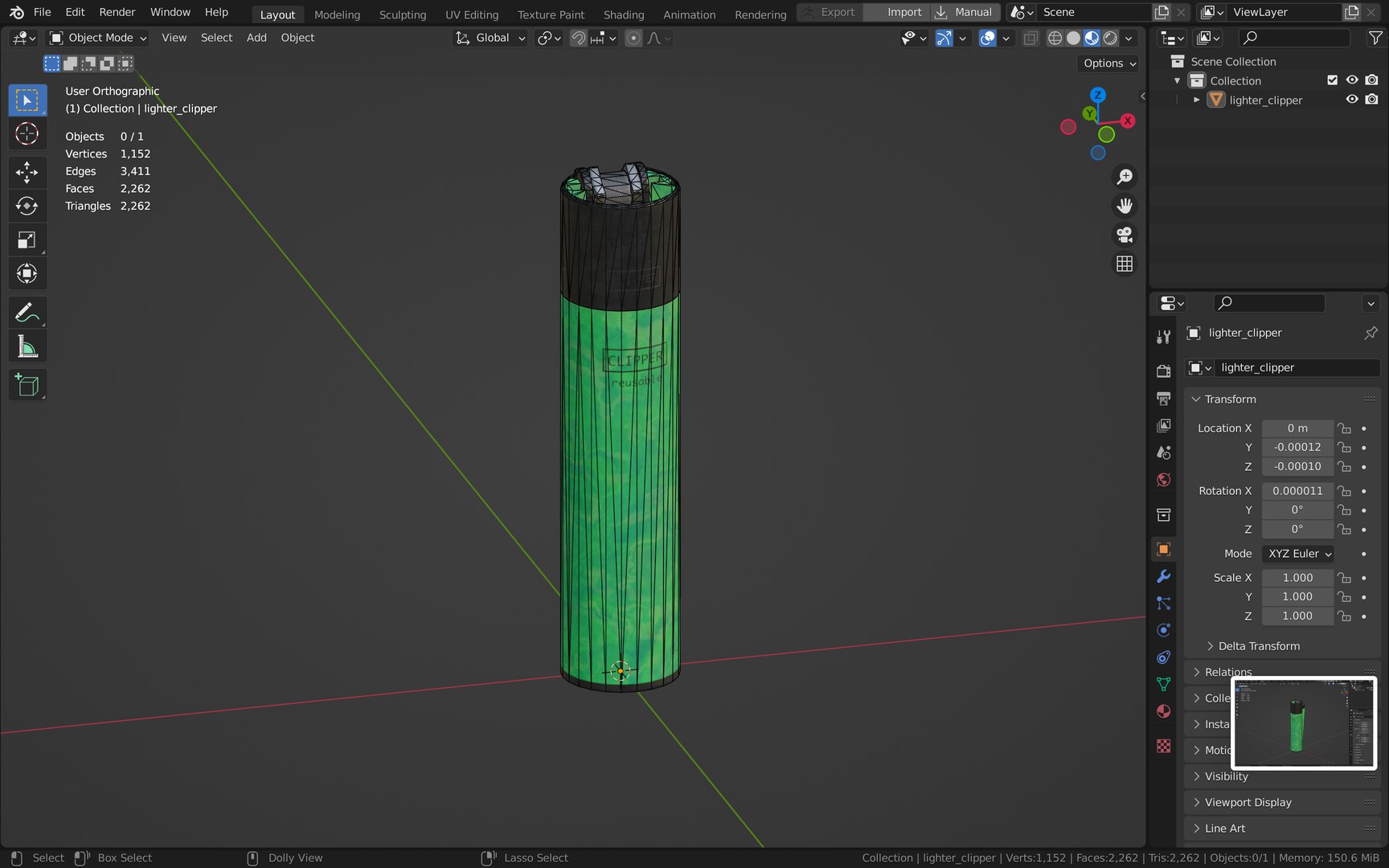Screen dimensions: 1389x868
Task: Click the outliner search field
Action: [x=1294, y=38]
